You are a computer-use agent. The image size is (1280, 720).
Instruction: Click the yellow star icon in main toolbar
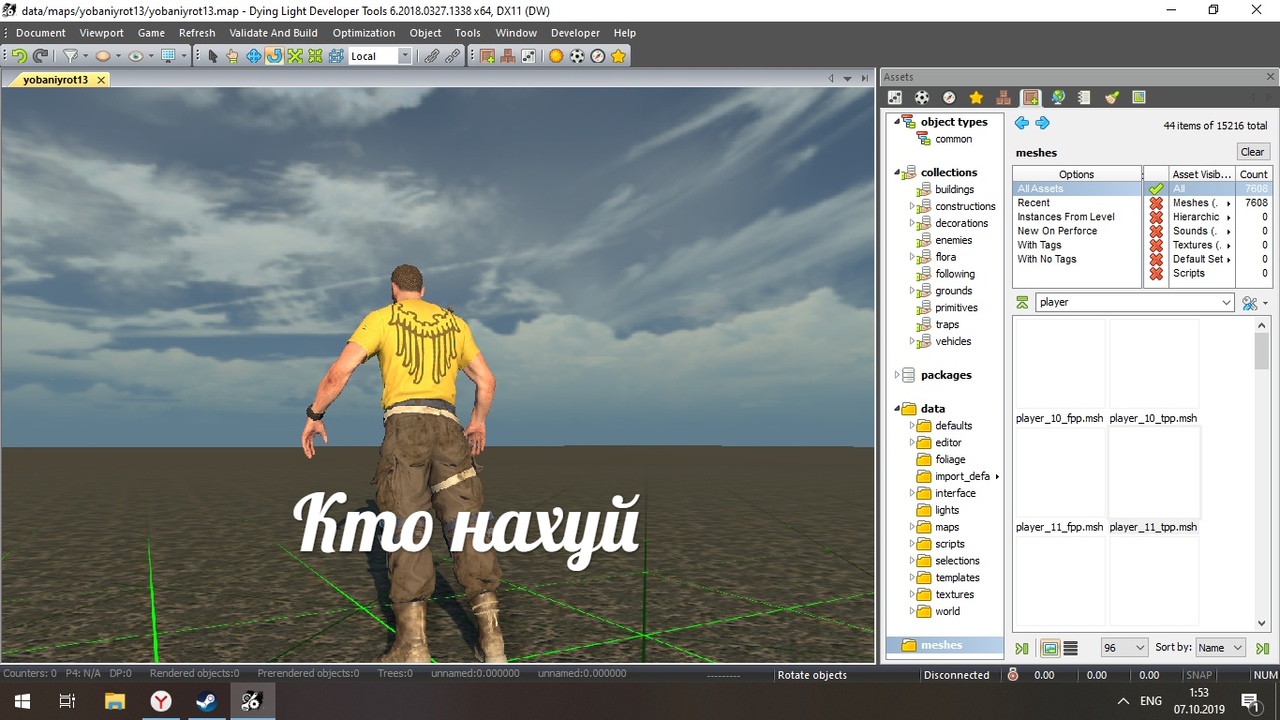click(x=619, y=56)
